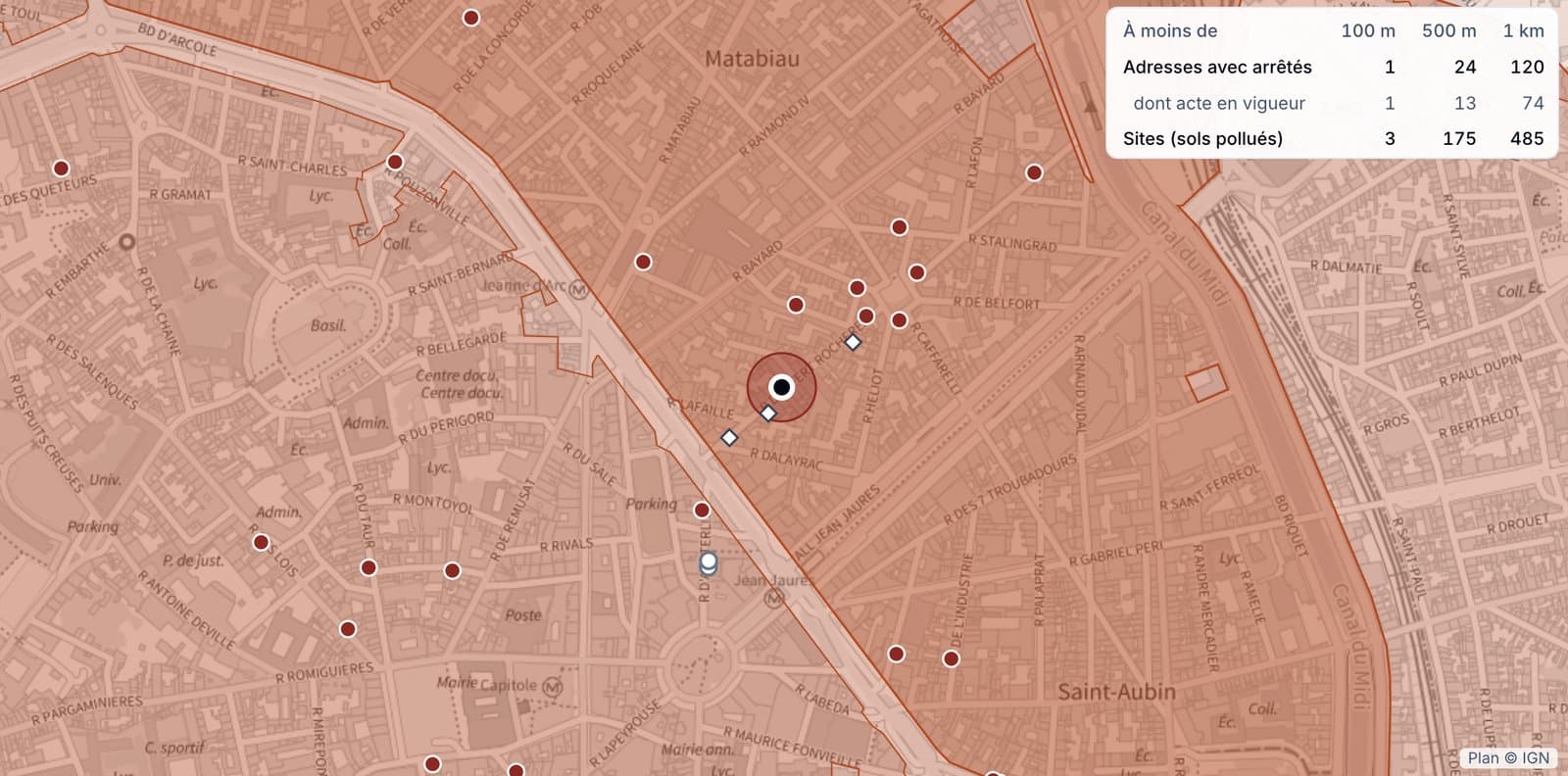Click the Saint-Aubin district label
This screenshot has width=1568, height=776.
(x=1116, y=692)
